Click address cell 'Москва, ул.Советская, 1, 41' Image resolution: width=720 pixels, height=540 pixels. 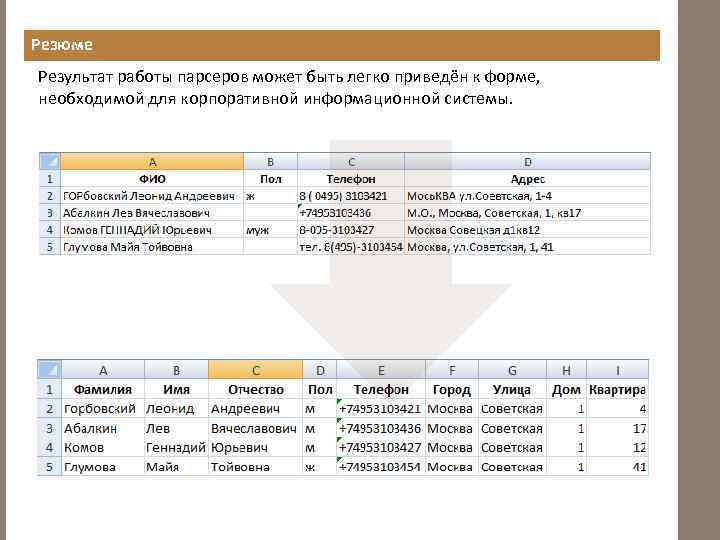(x=528, y=247)
